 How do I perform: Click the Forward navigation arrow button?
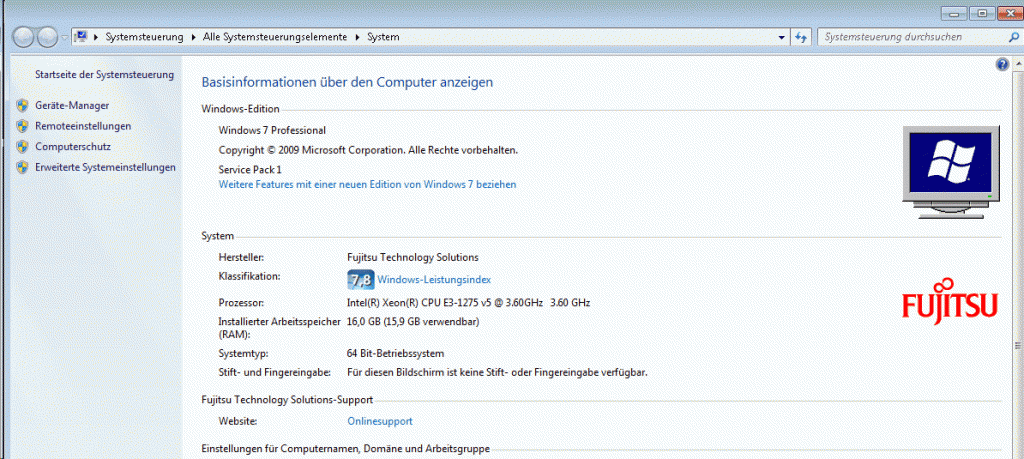pos(48,38)
